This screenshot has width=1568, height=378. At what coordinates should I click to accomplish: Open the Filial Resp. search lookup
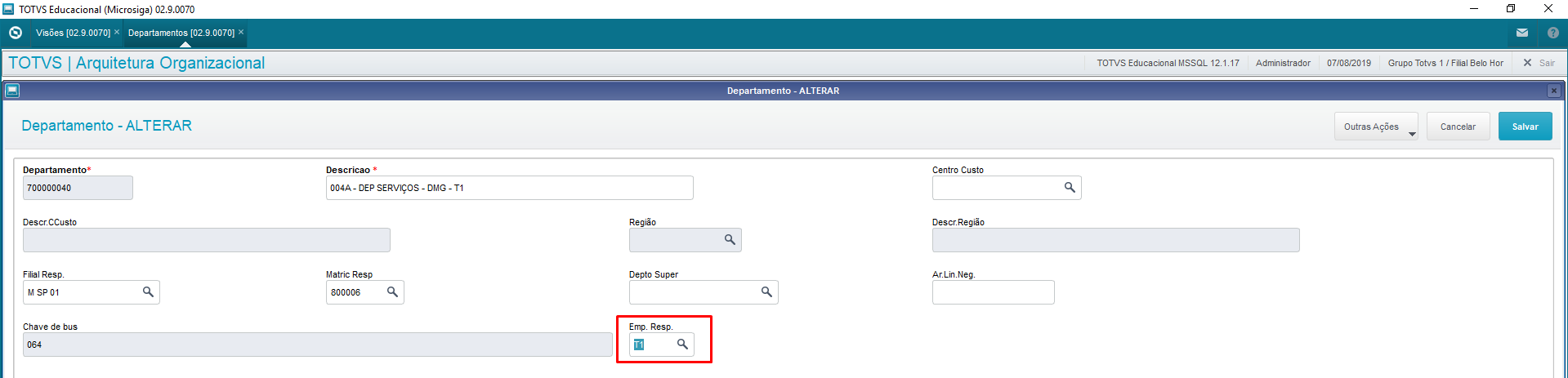(x=148, y=292)
